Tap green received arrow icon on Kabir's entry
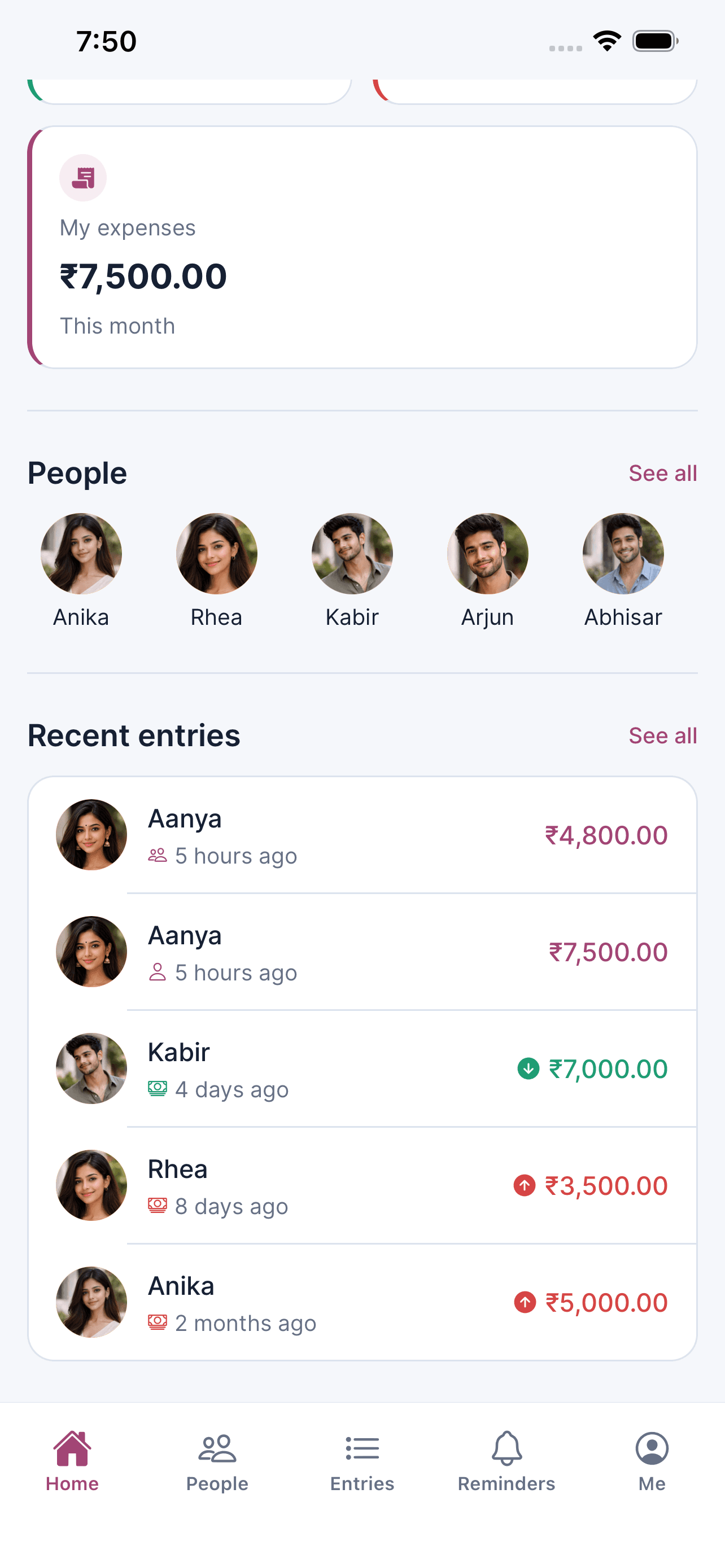Screen dimensions: 725x1568 [528, 1068]
